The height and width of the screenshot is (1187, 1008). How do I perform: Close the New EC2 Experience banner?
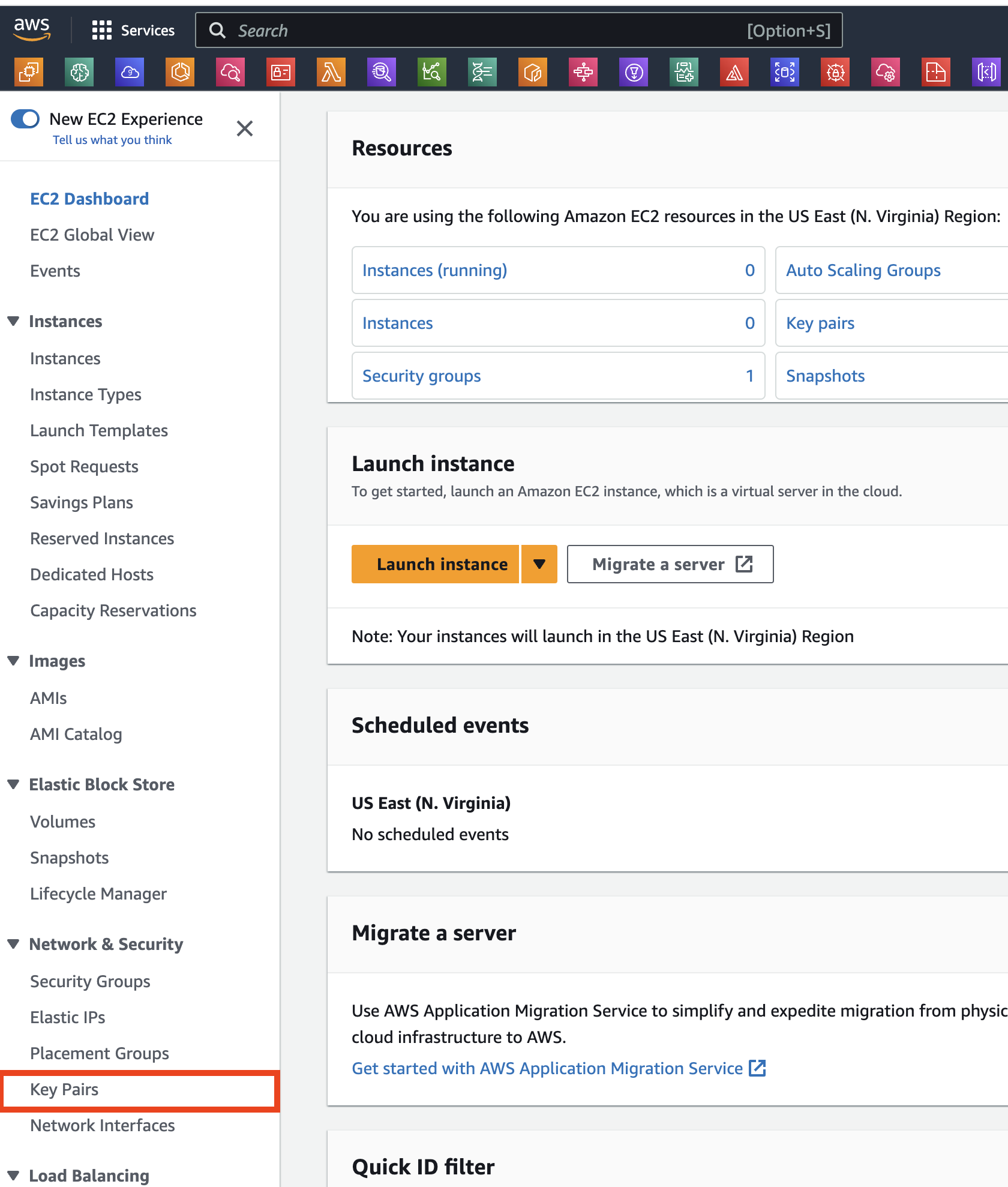[x=245, y=128]
